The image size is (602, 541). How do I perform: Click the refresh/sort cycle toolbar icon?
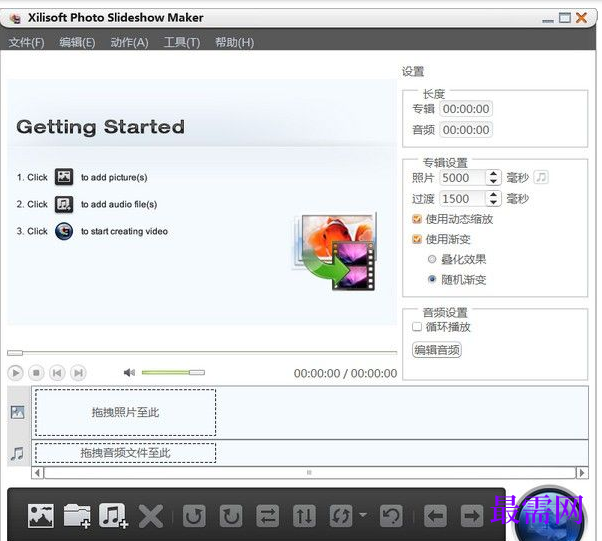tap(341, 516)
